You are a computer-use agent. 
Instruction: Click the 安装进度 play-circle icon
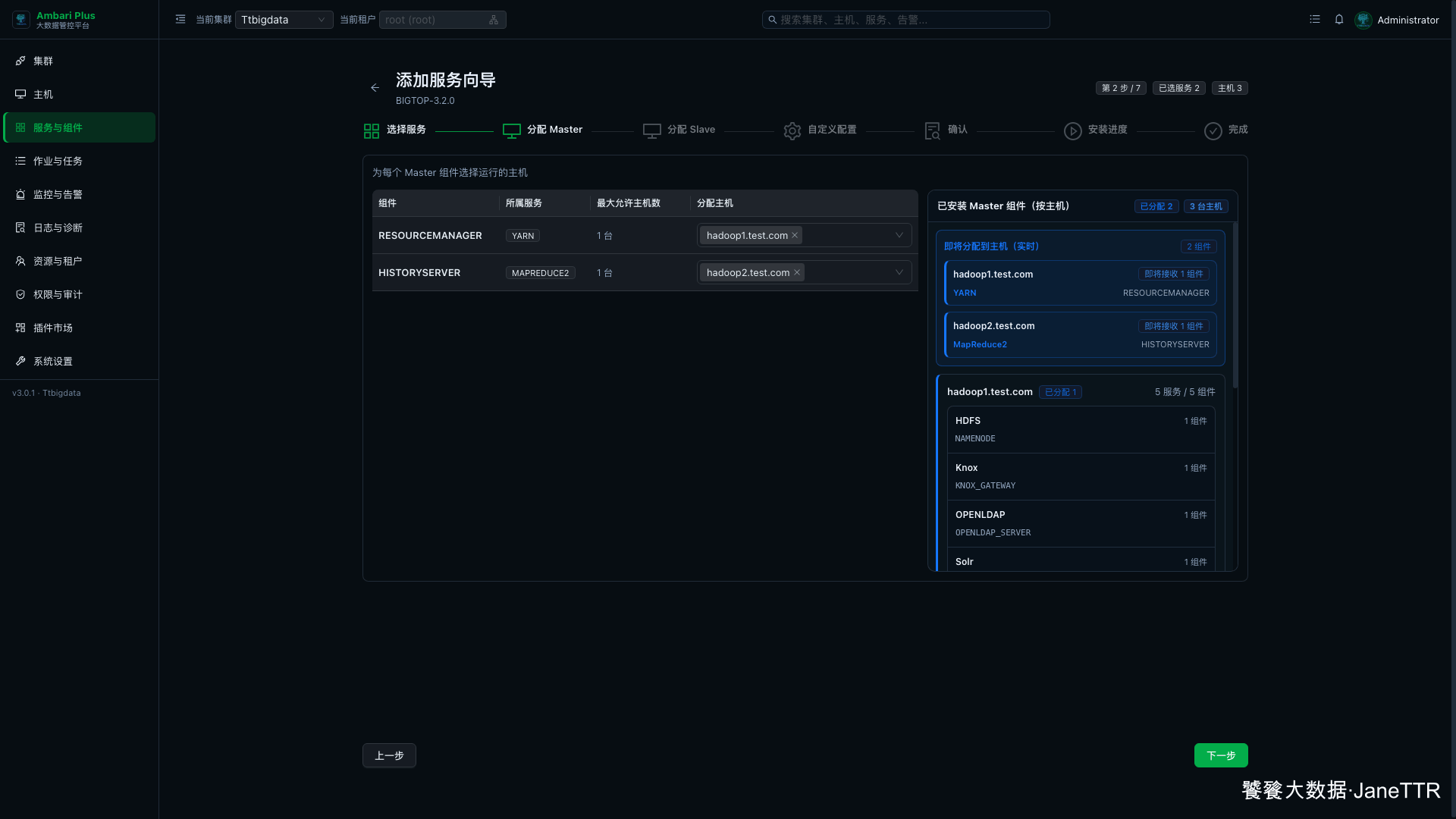click(x=1073, y=131)
